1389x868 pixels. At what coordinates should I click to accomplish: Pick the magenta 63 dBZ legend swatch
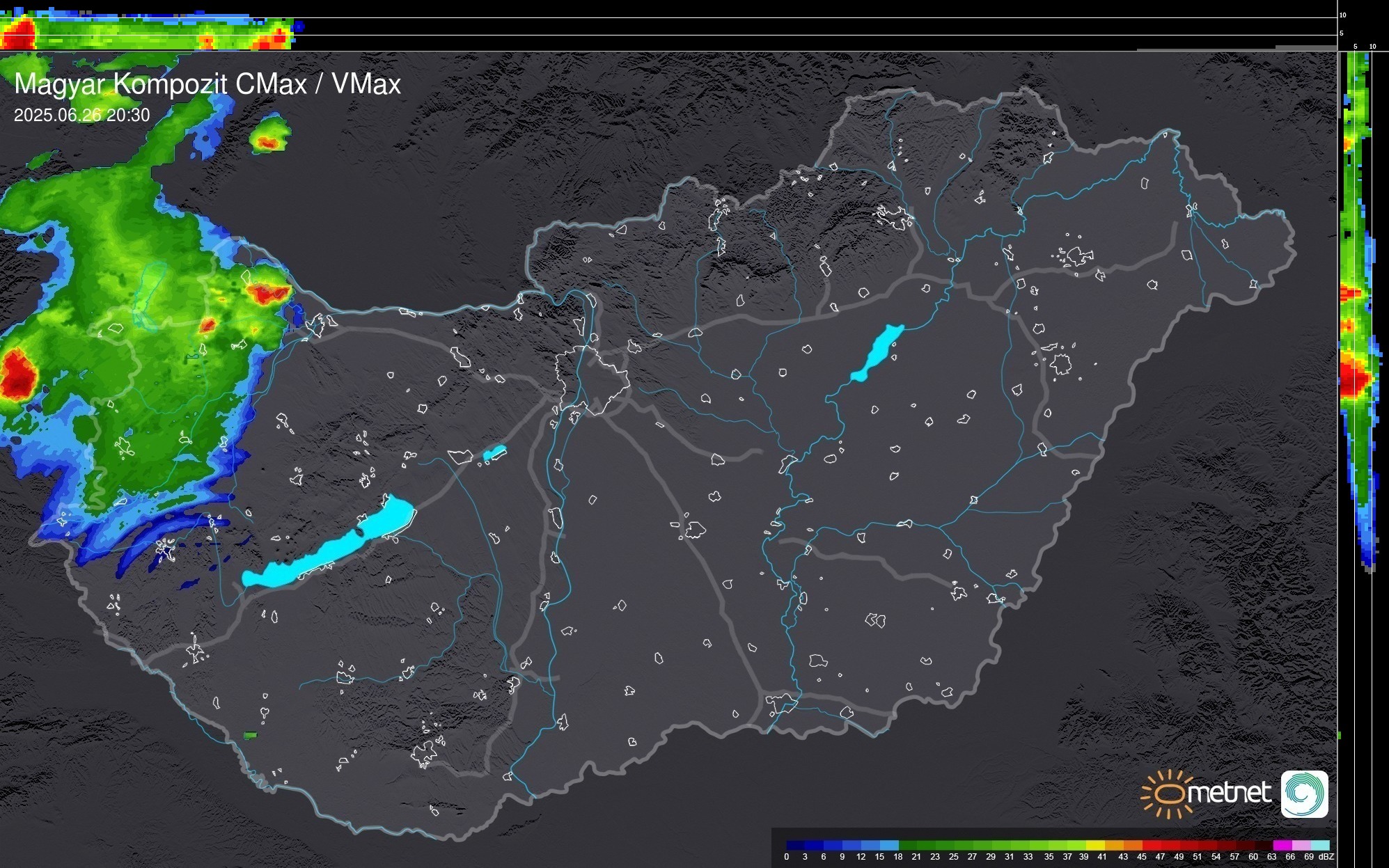point(1282,845)
